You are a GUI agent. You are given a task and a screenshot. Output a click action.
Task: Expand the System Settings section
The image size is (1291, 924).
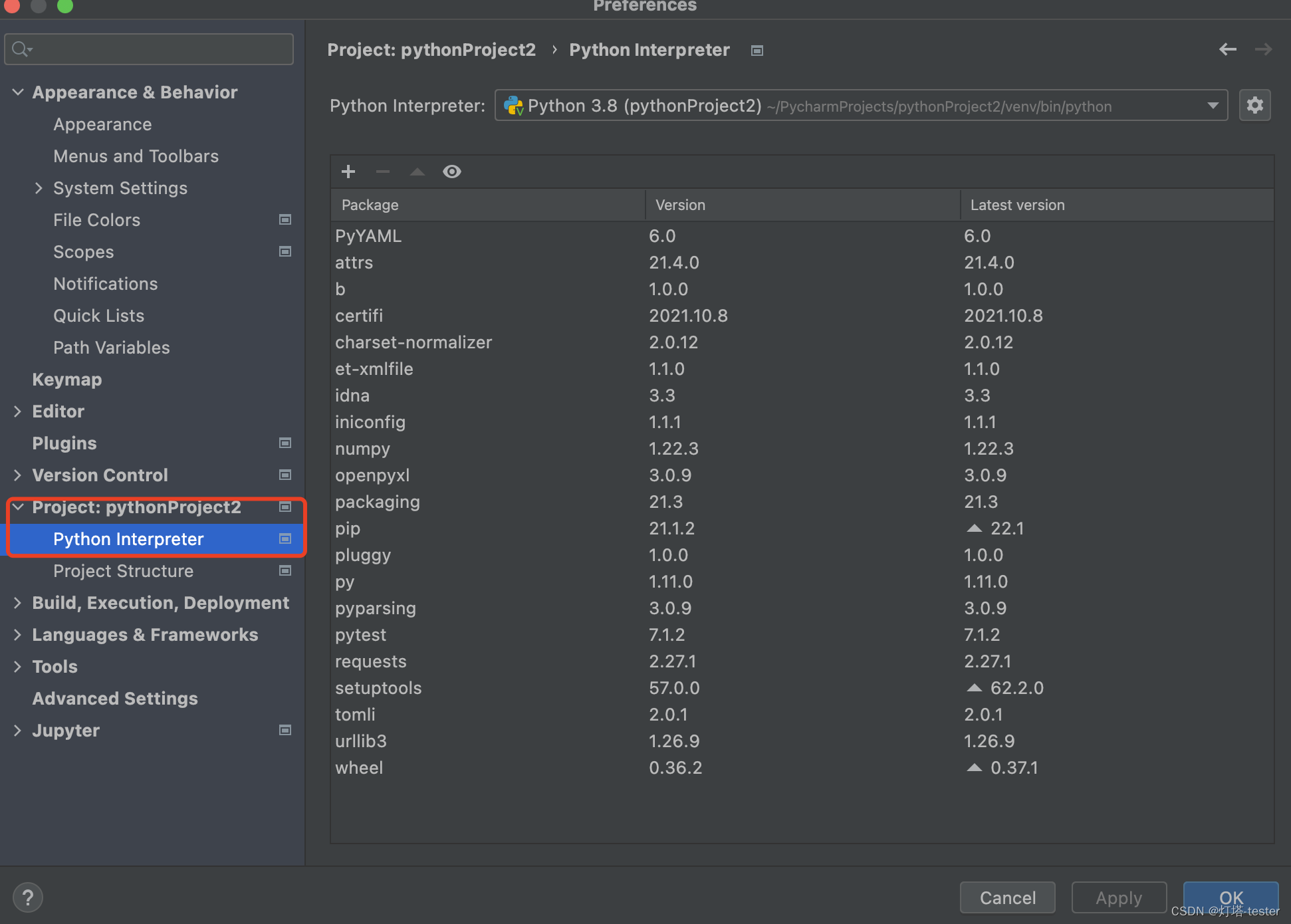point(39,188)
